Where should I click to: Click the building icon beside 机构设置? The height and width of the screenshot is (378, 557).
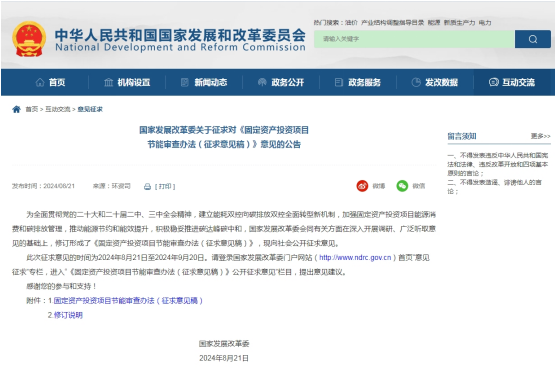[108, 82]
